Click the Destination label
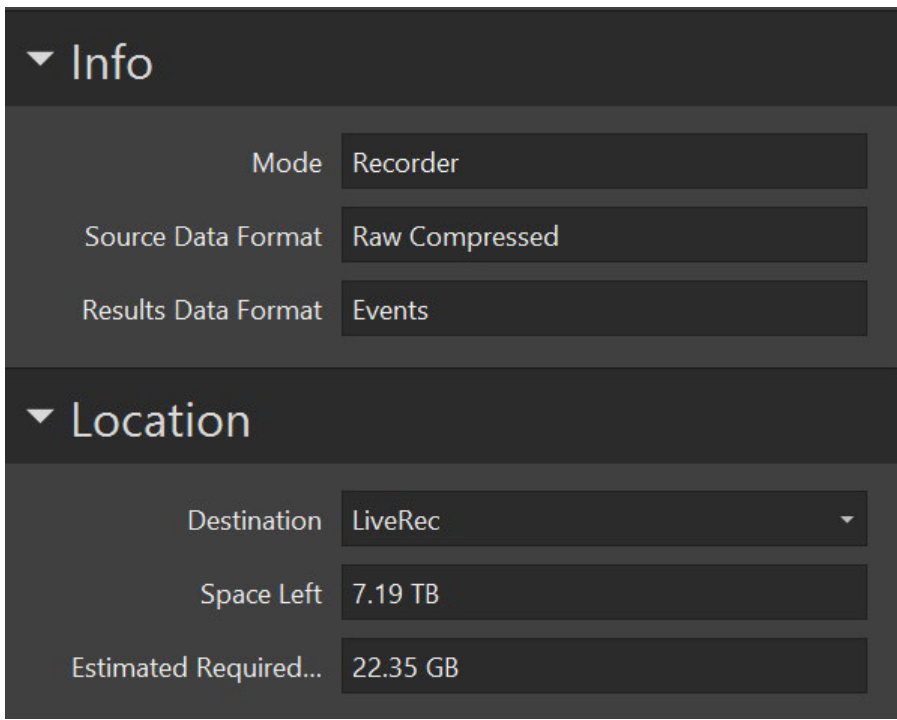Image resolution: width=897 pixels, height=720 pixels. point(255,520)
